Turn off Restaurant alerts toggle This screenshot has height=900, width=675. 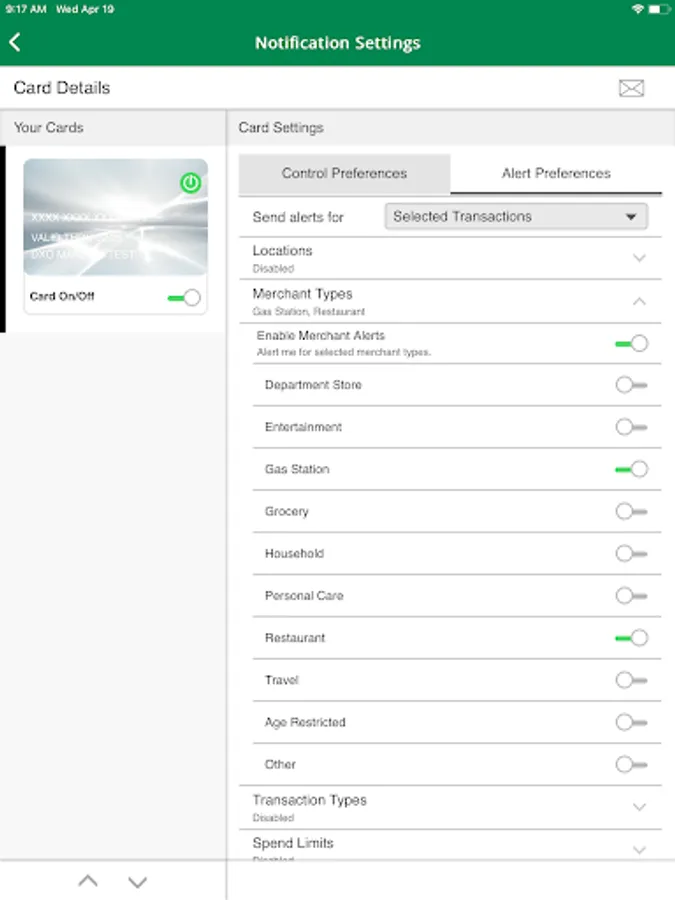[631, 638]
